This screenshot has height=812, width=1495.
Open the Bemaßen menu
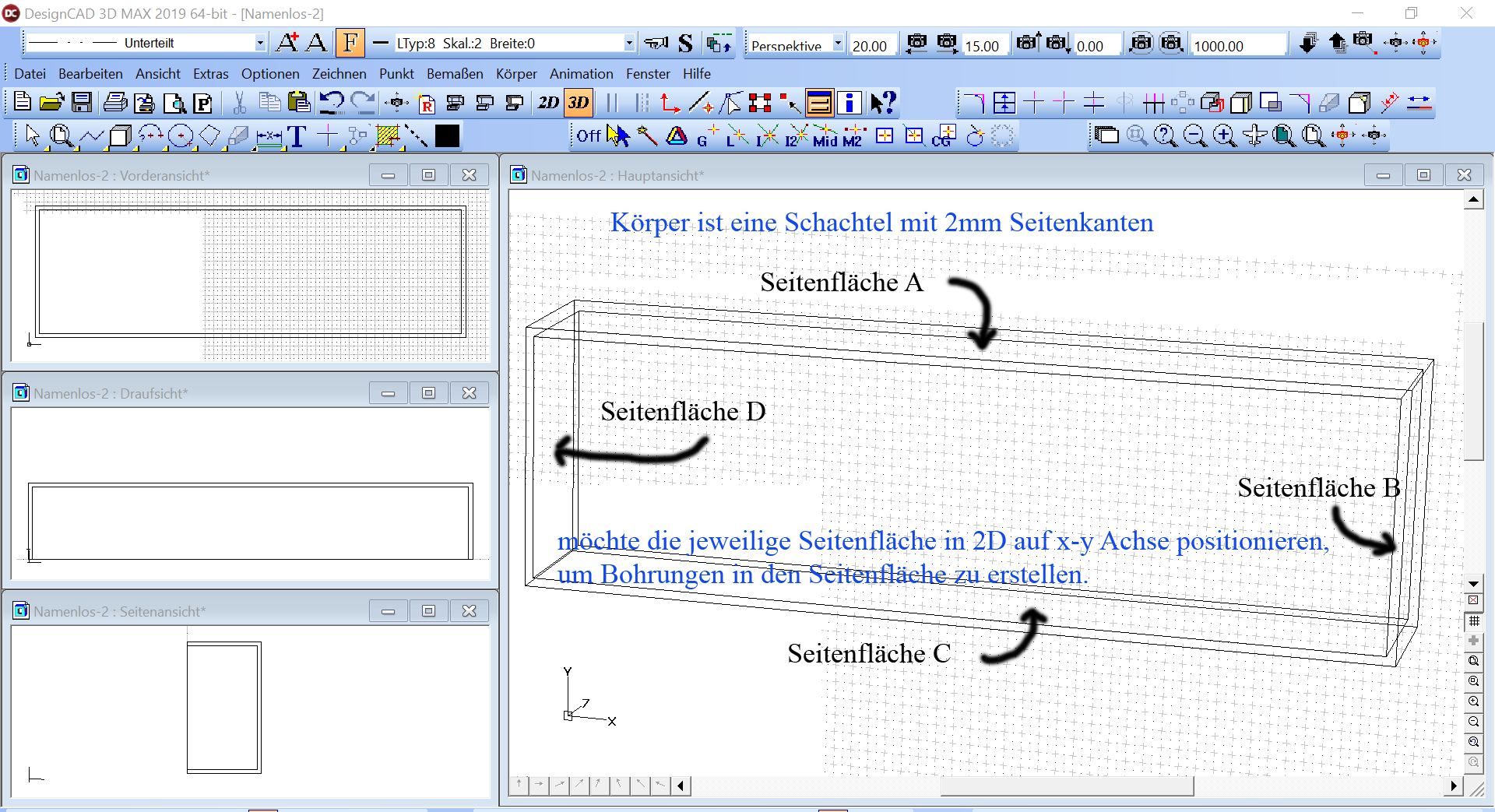(455, 74)
